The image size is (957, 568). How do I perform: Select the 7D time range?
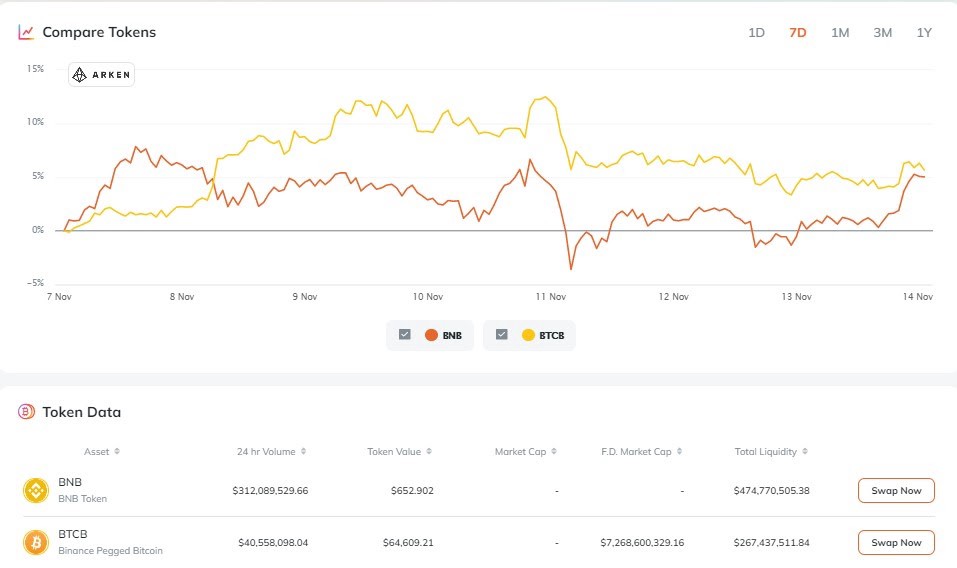point(798,32)
